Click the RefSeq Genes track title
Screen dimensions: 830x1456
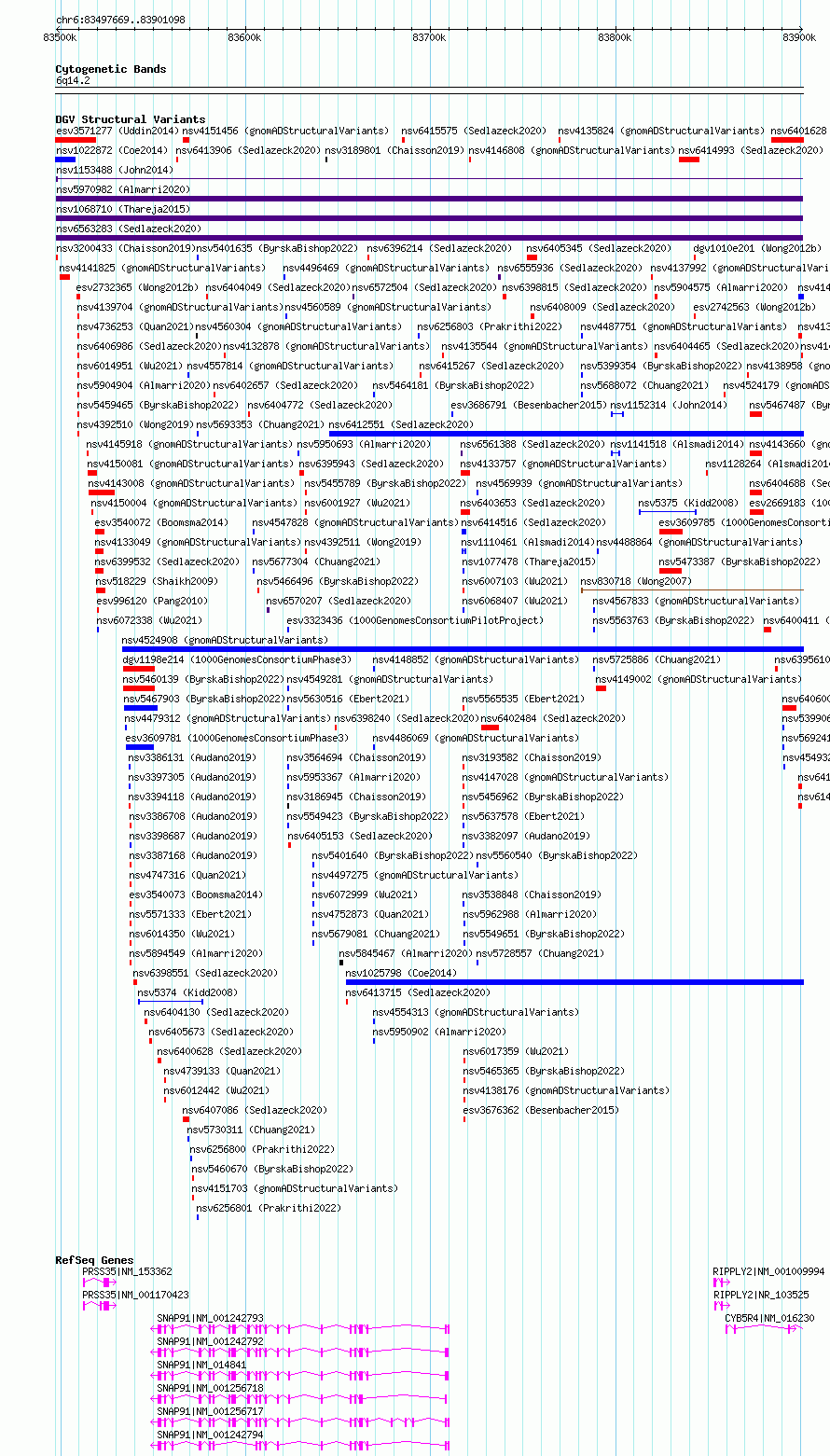94,1260
